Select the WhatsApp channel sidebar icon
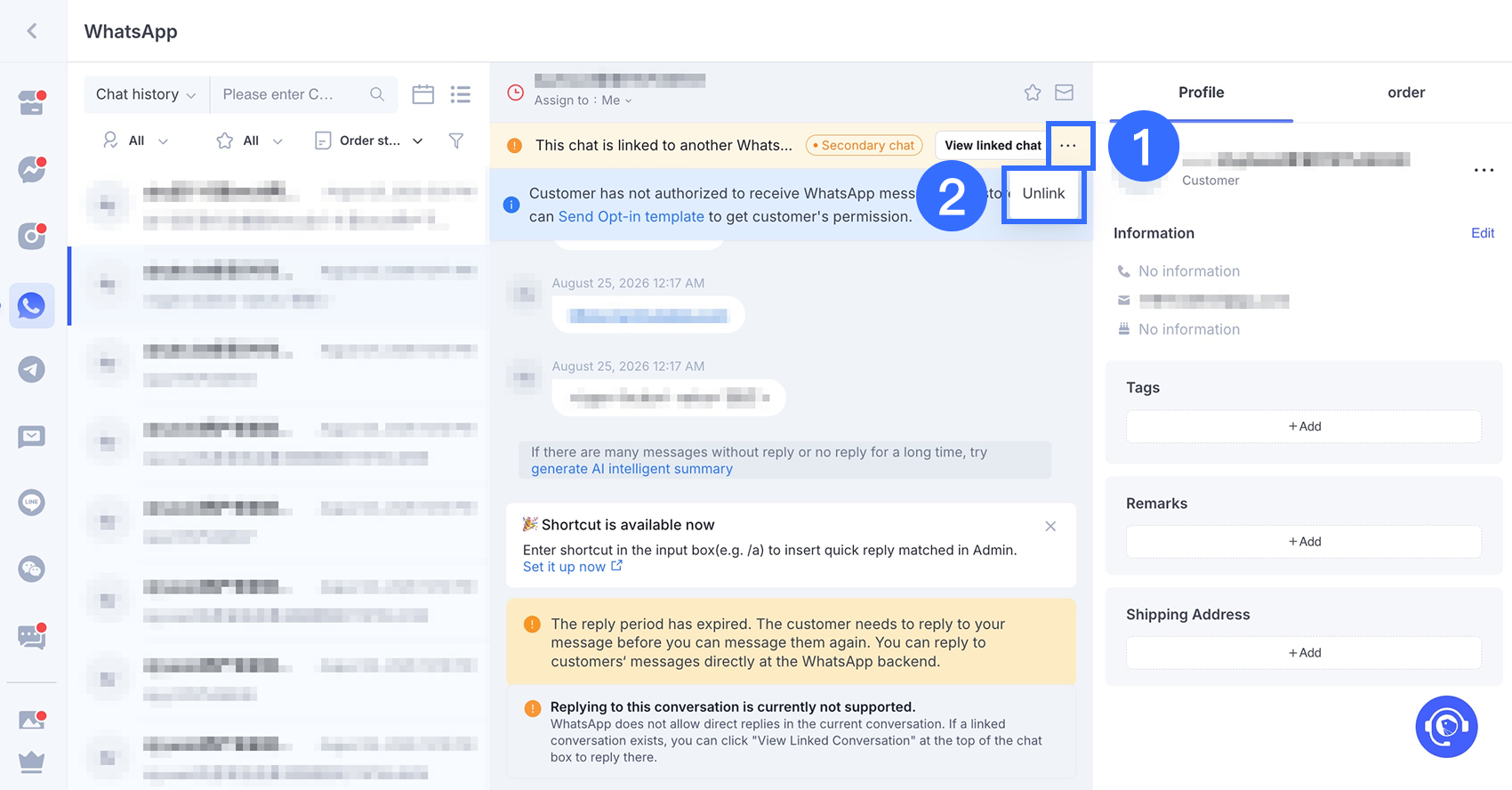 (32, 305)
